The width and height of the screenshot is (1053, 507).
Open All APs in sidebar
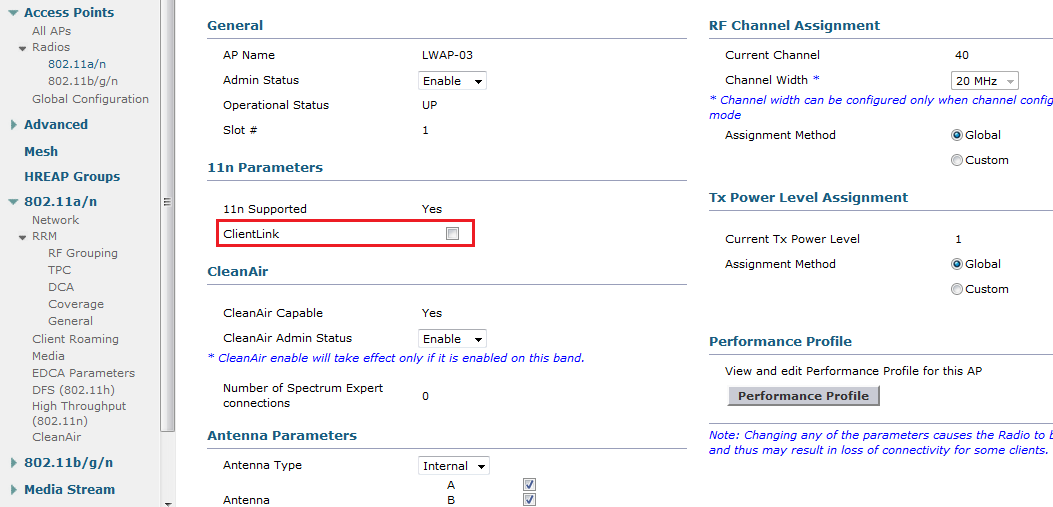(x=52, y=31)
